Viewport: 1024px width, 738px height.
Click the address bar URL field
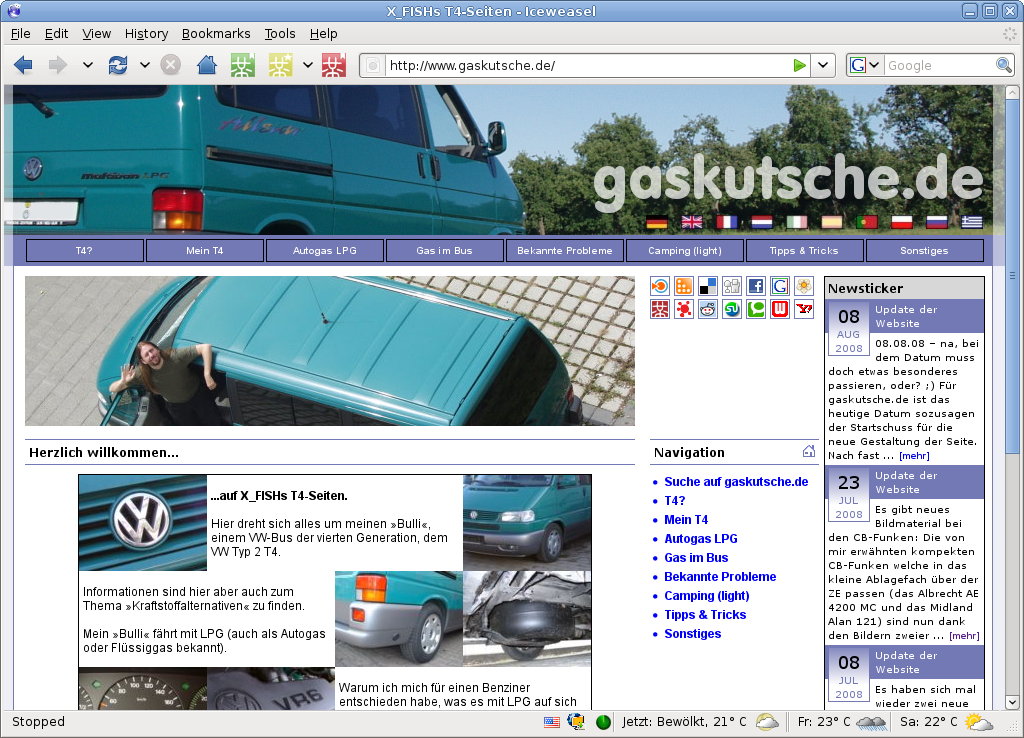pos(588,65)
